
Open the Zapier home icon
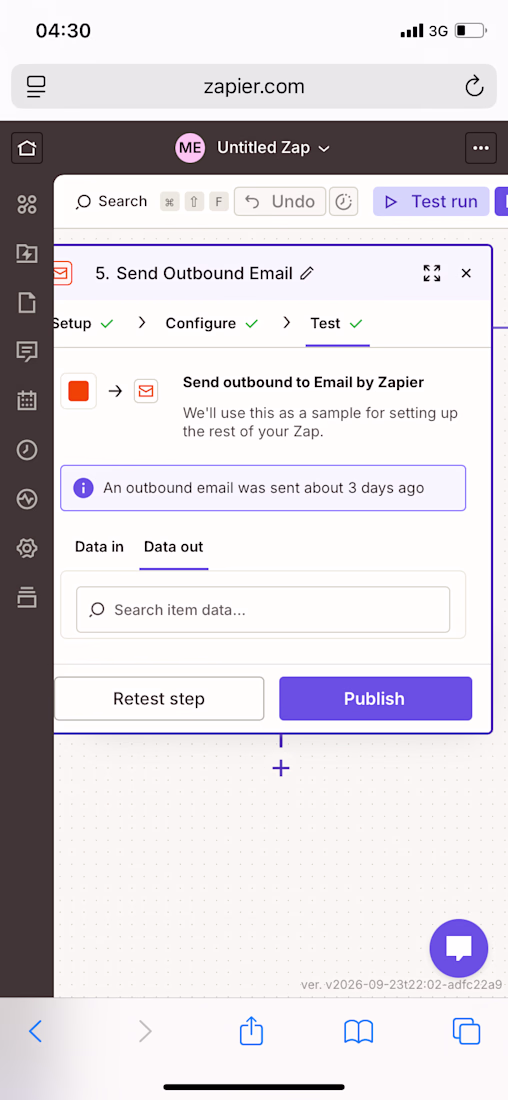tap(27, 148)
